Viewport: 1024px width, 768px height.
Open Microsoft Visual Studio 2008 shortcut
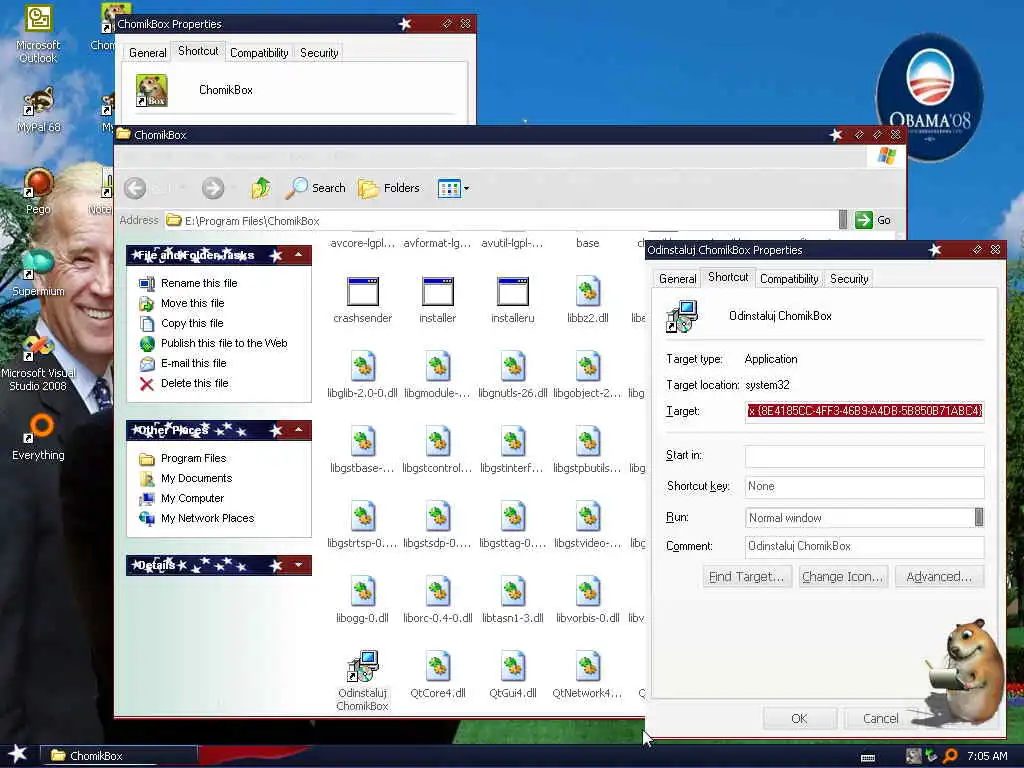[x=38, y=363]
